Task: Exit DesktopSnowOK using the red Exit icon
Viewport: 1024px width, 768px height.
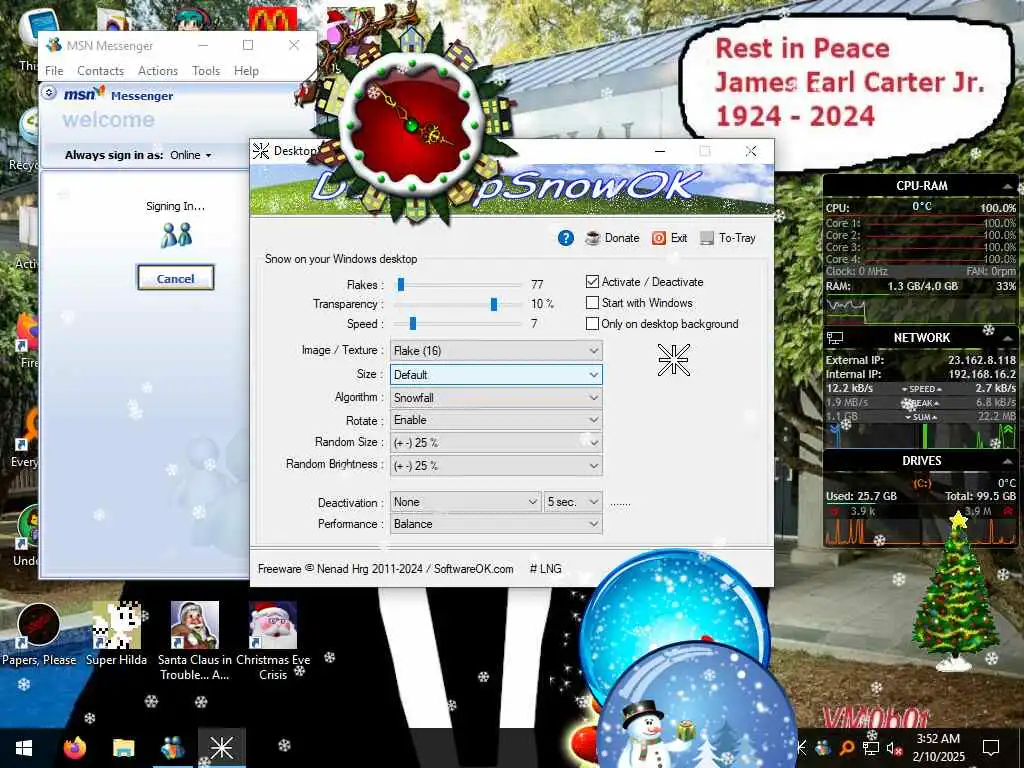Action: click(x=669, y=238)
